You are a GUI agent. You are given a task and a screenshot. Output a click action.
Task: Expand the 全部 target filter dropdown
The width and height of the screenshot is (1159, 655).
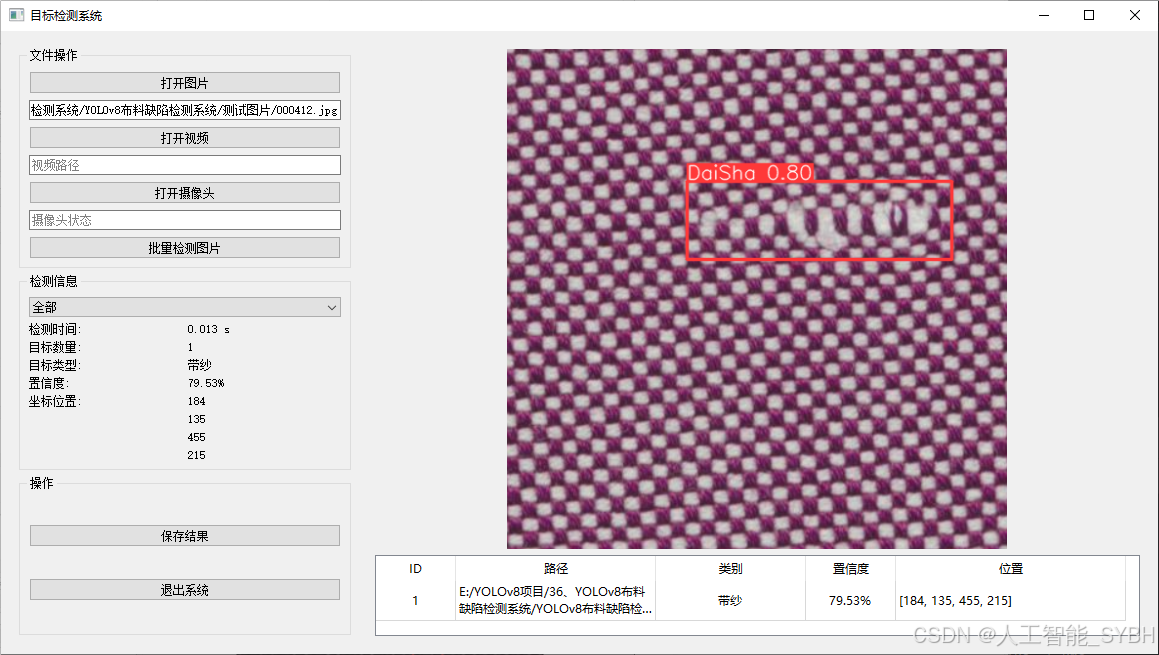tap(185, 307)
